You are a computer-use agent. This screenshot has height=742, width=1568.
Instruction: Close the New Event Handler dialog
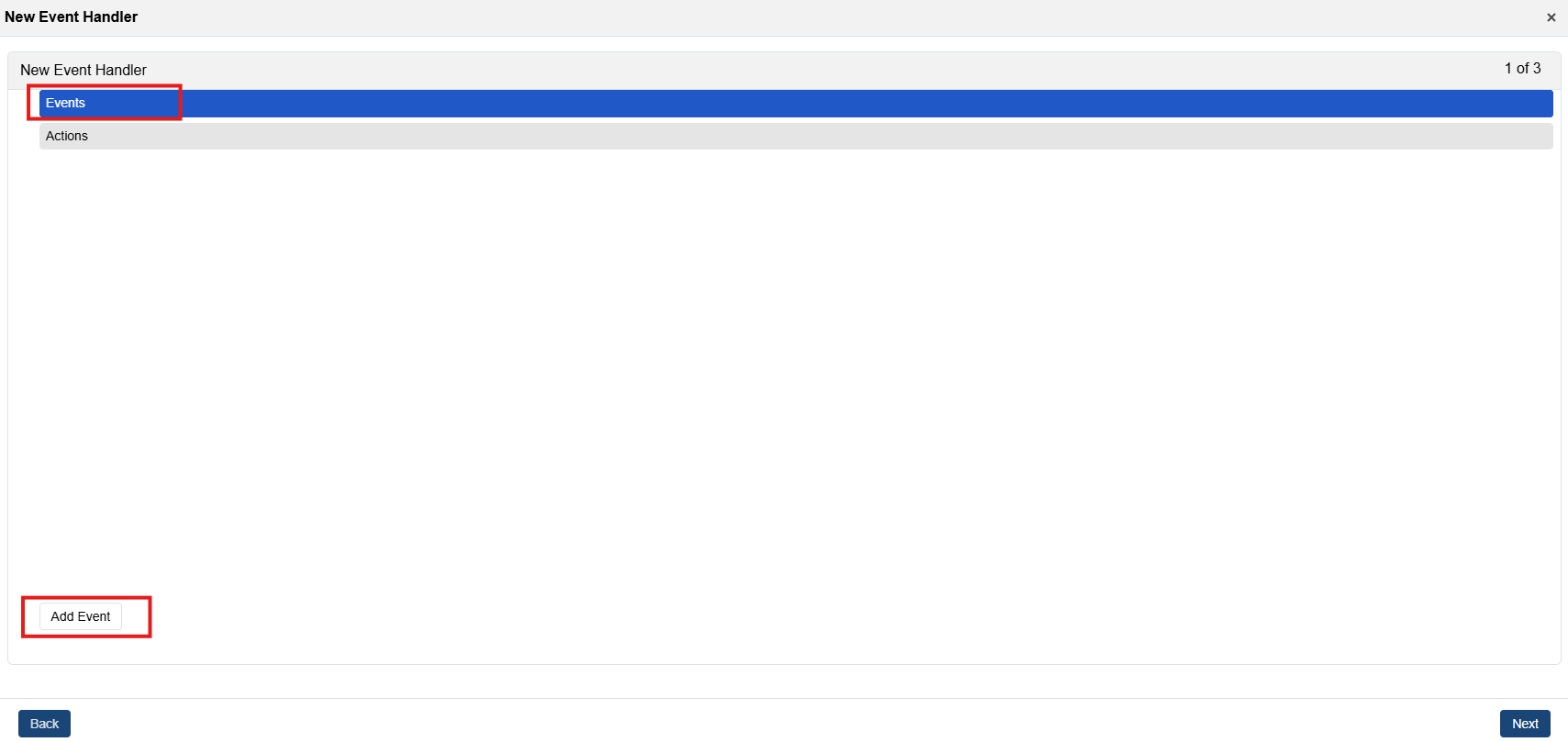[x=1551, y=17]
